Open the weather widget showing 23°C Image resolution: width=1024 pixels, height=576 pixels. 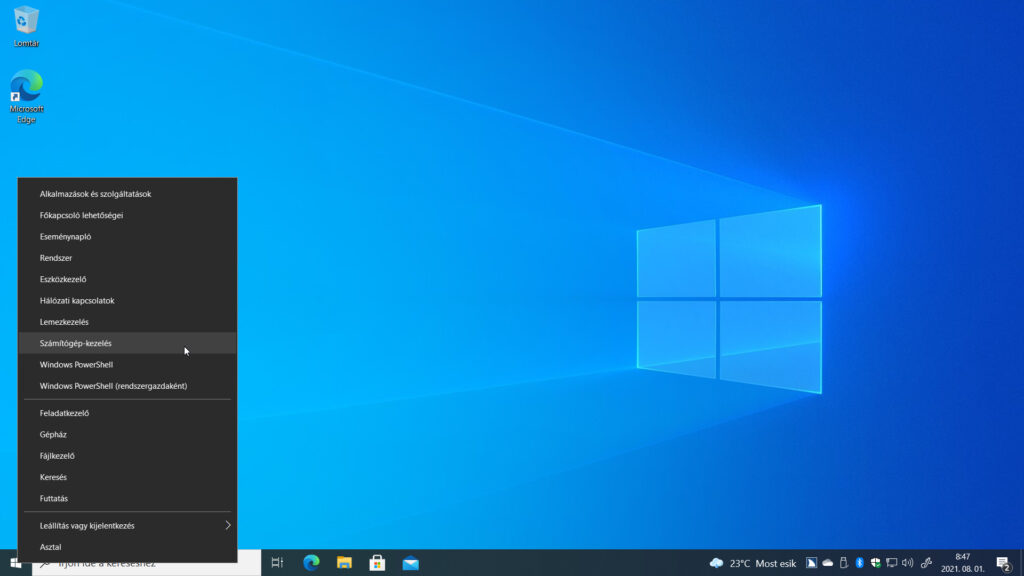(x=752, y=563)
